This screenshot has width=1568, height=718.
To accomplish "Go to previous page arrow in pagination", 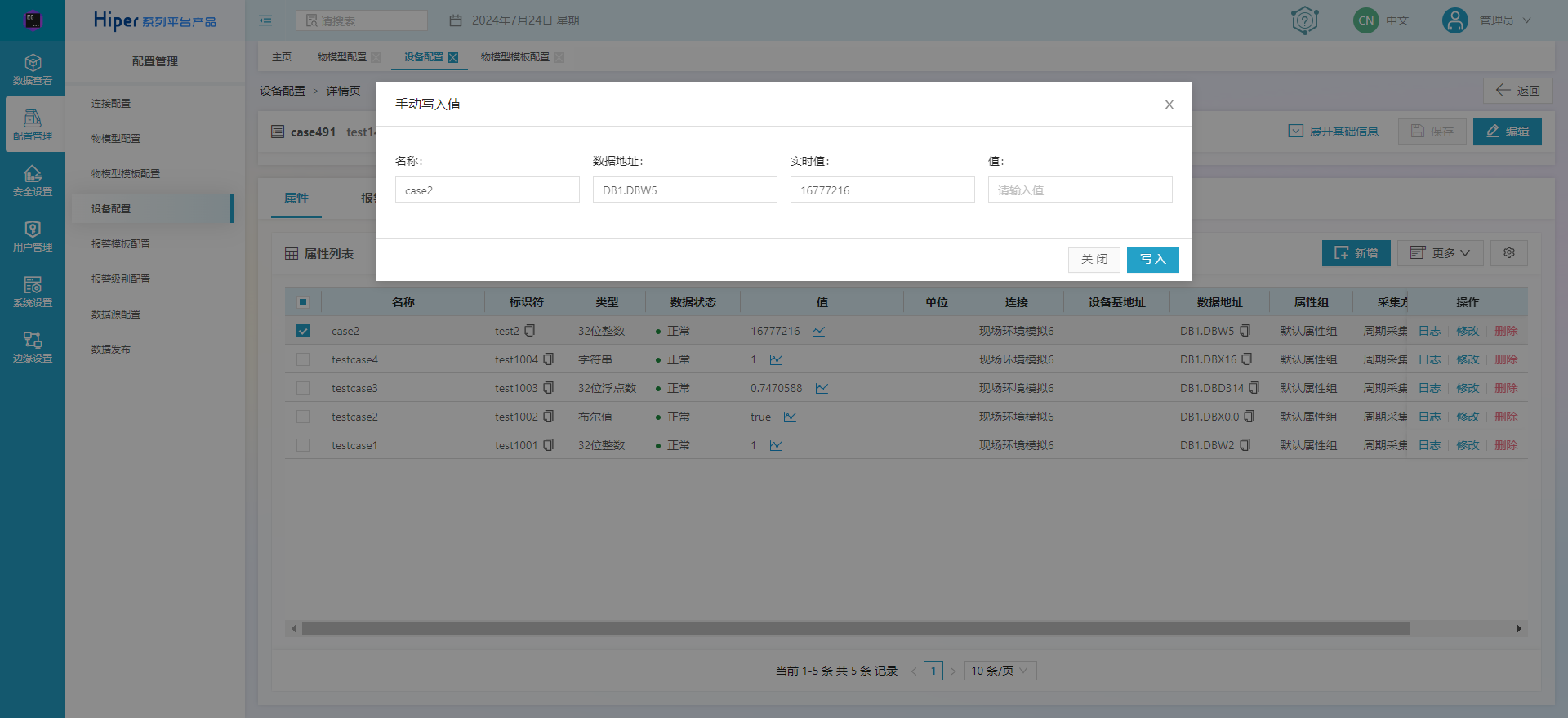I will pyautogui.click(x=914, y=671).
